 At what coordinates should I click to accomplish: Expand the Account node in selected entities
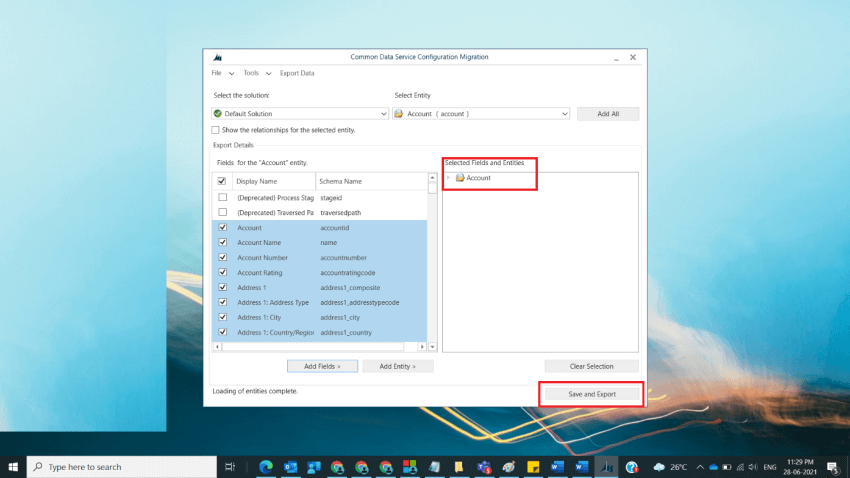[x=448, y=178]
